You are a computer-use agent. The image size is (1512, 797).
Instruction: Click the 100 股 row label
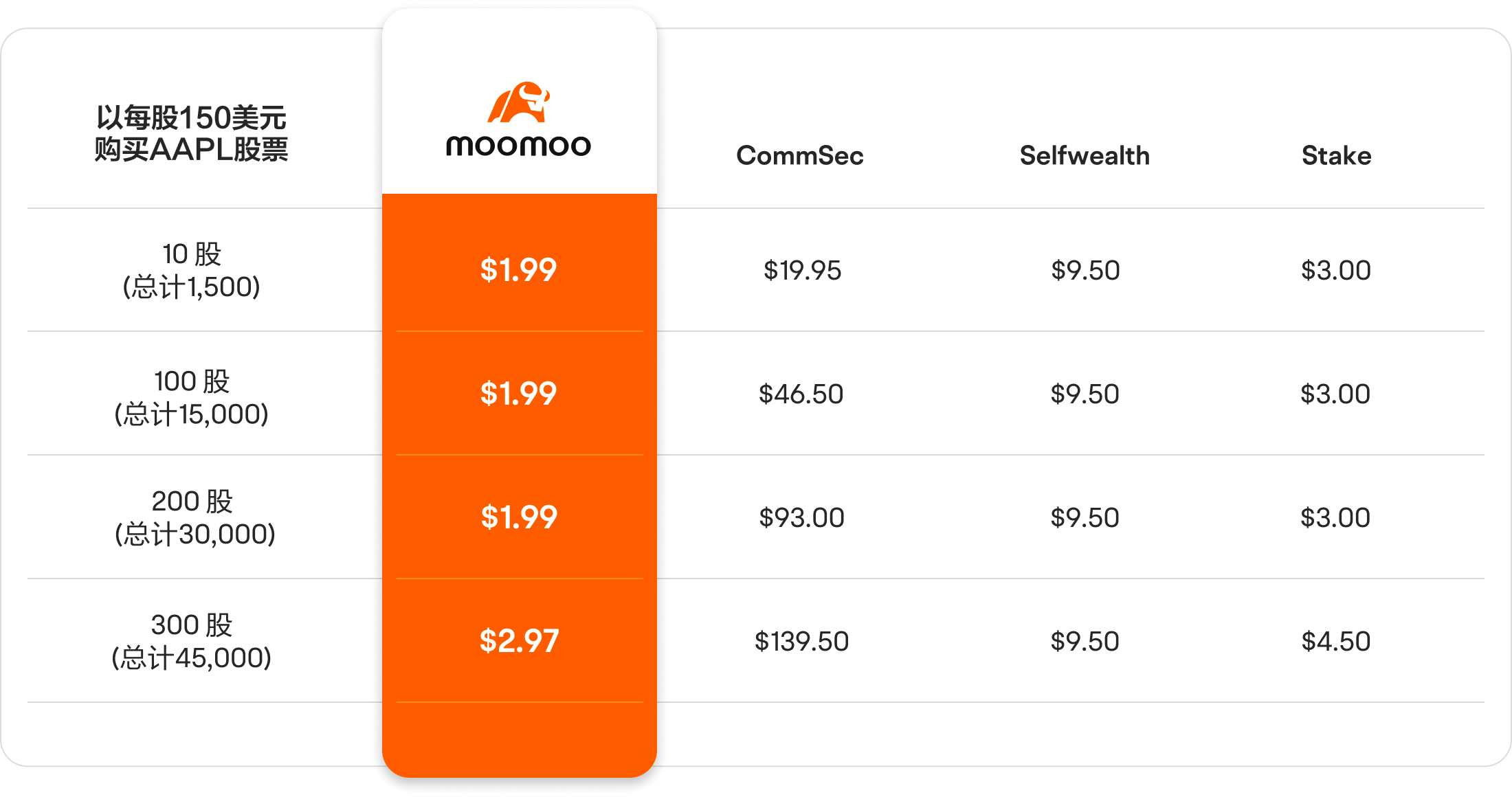coord(191,397)
